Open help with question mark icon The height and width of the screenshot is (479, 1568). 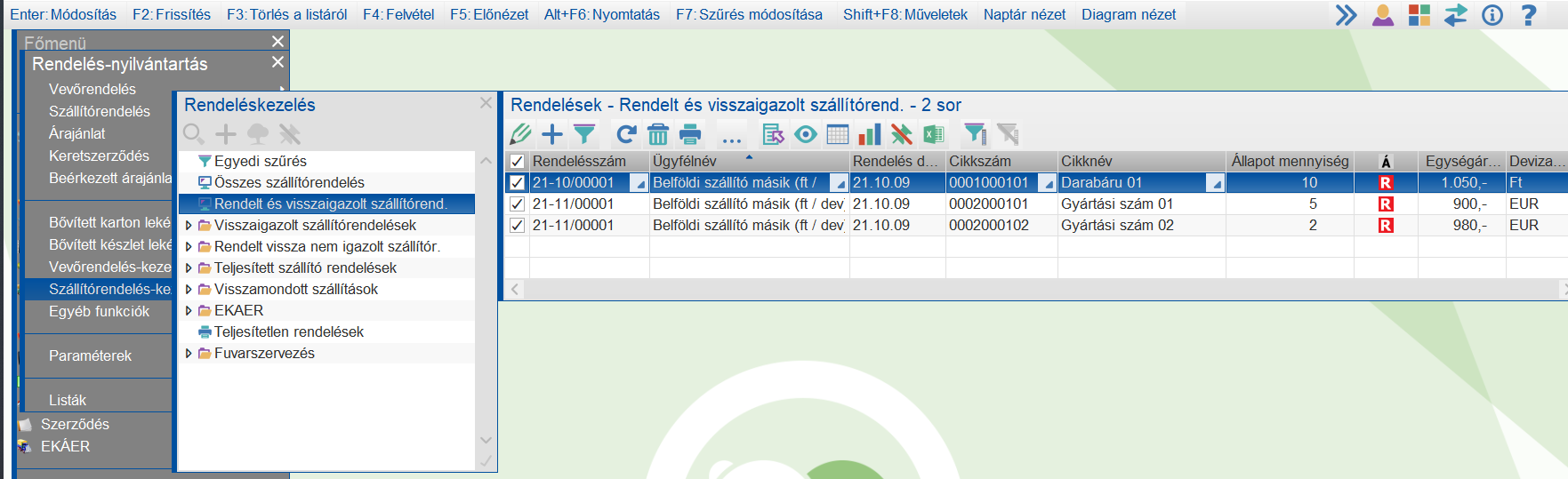(x=1529, y=14)
